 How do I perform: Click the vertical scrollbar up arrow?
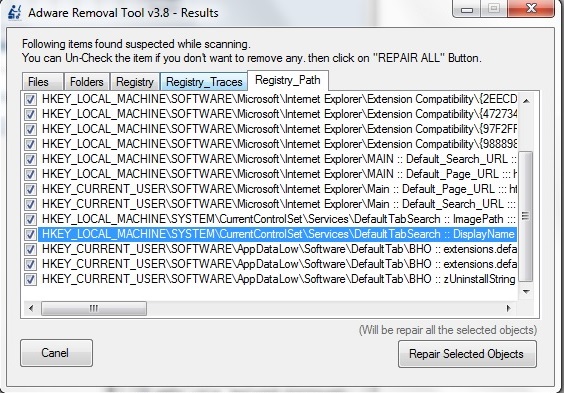click(x=526, y=101)
